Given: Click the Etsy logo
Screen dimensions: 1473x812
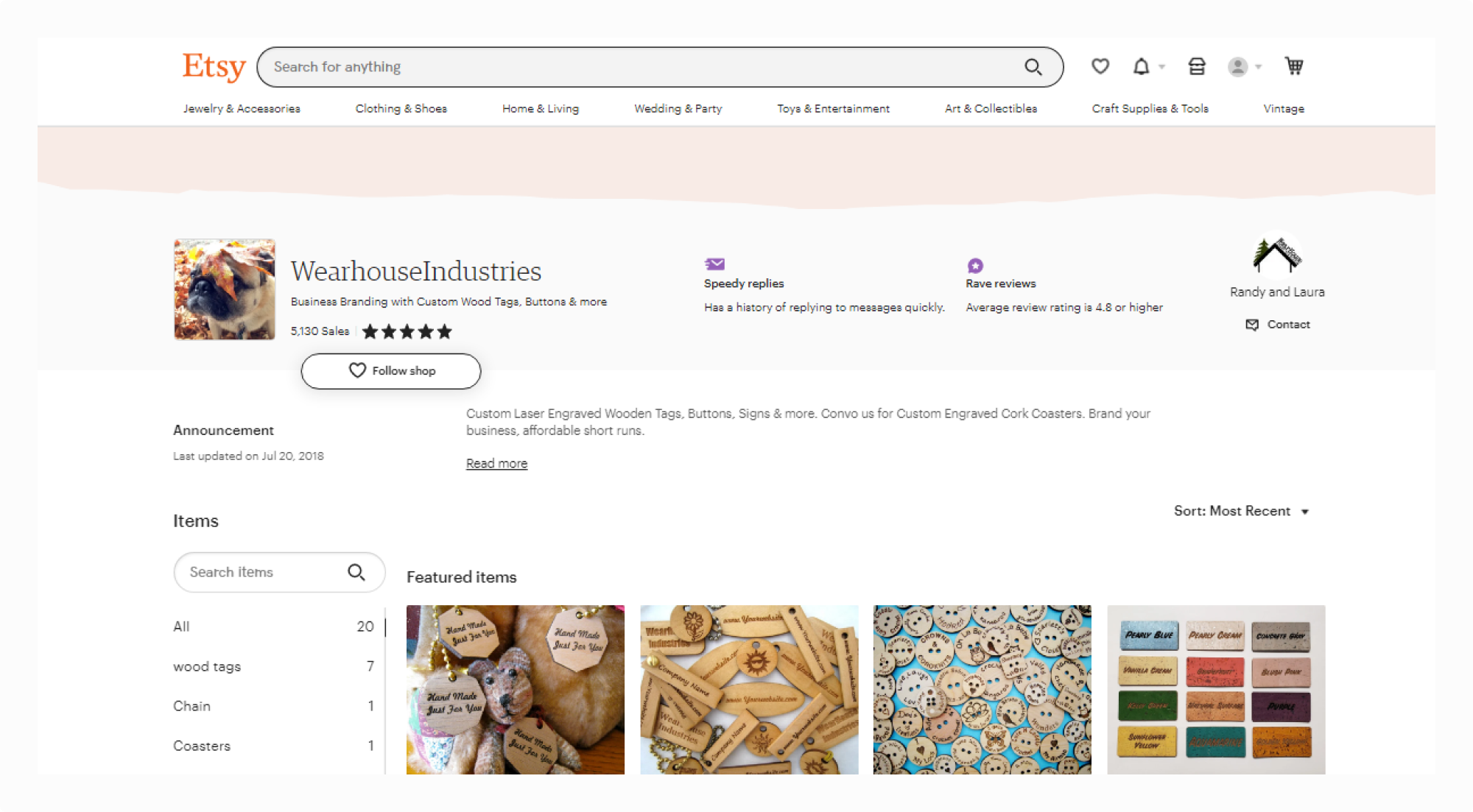Looking at the screenshot, I should [214, 66].
